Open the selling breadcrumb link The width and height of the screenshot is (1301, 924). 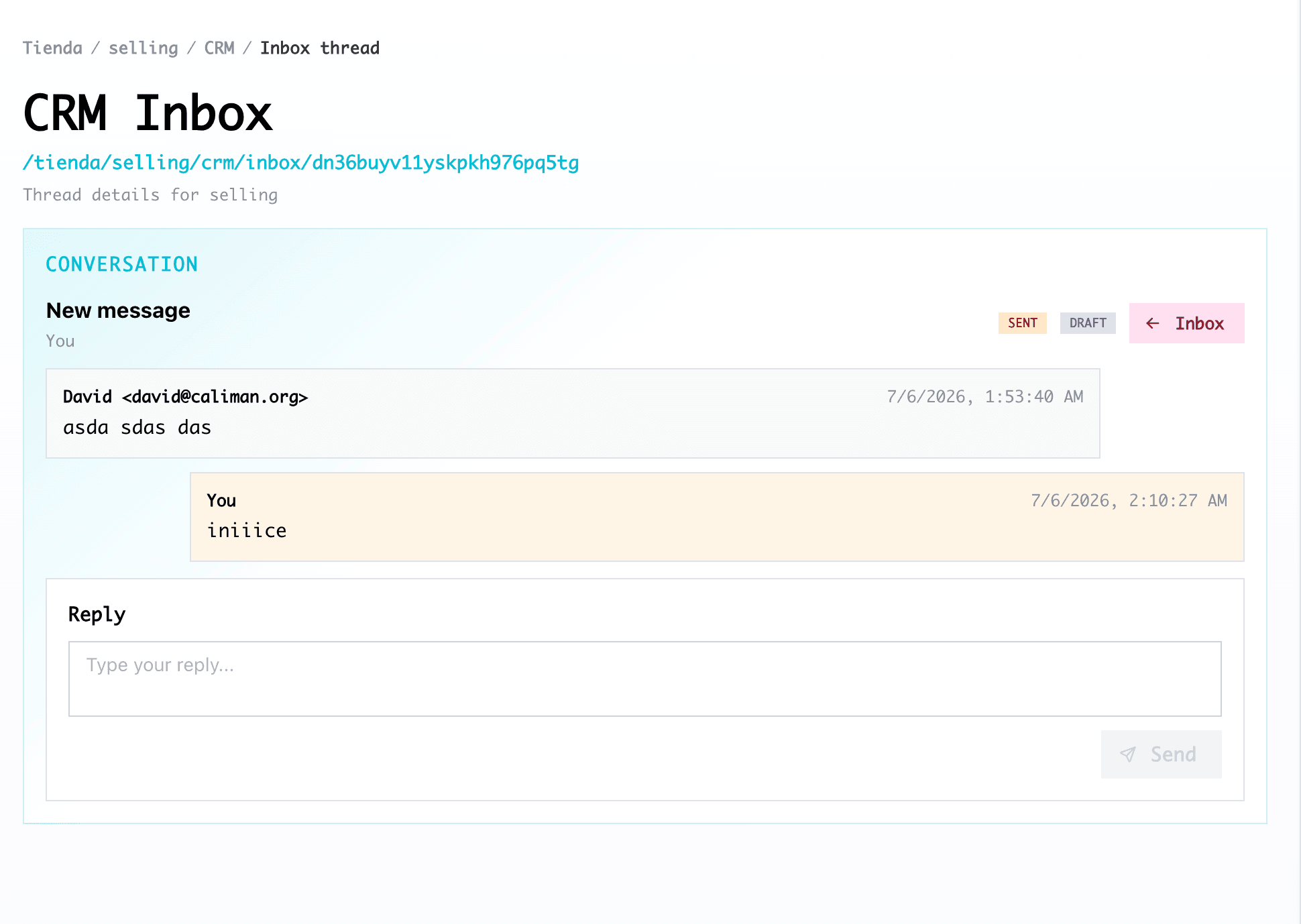coord(144,48)
